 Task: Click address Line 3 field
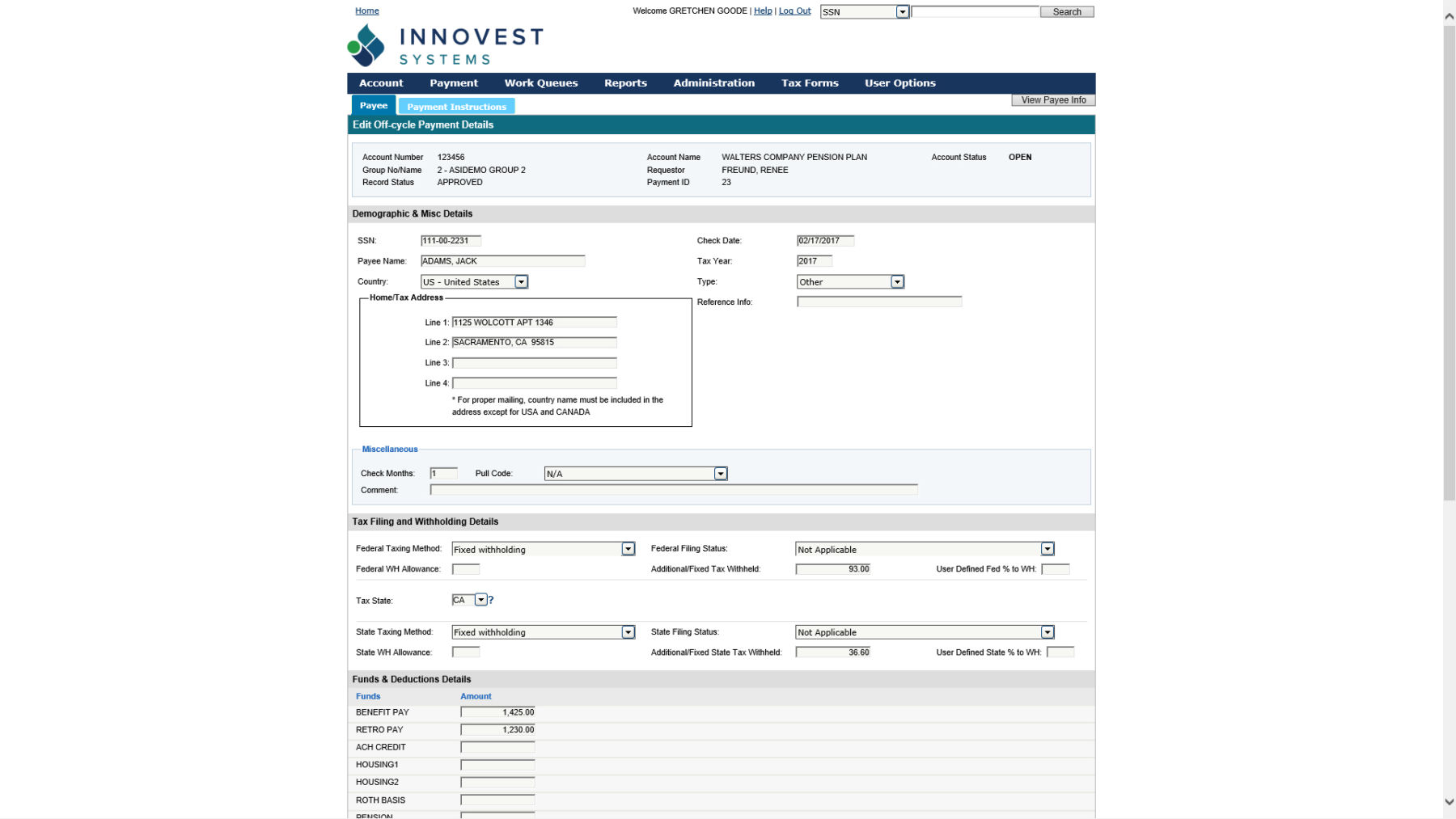pyautogui.click(x=534, y=363)
